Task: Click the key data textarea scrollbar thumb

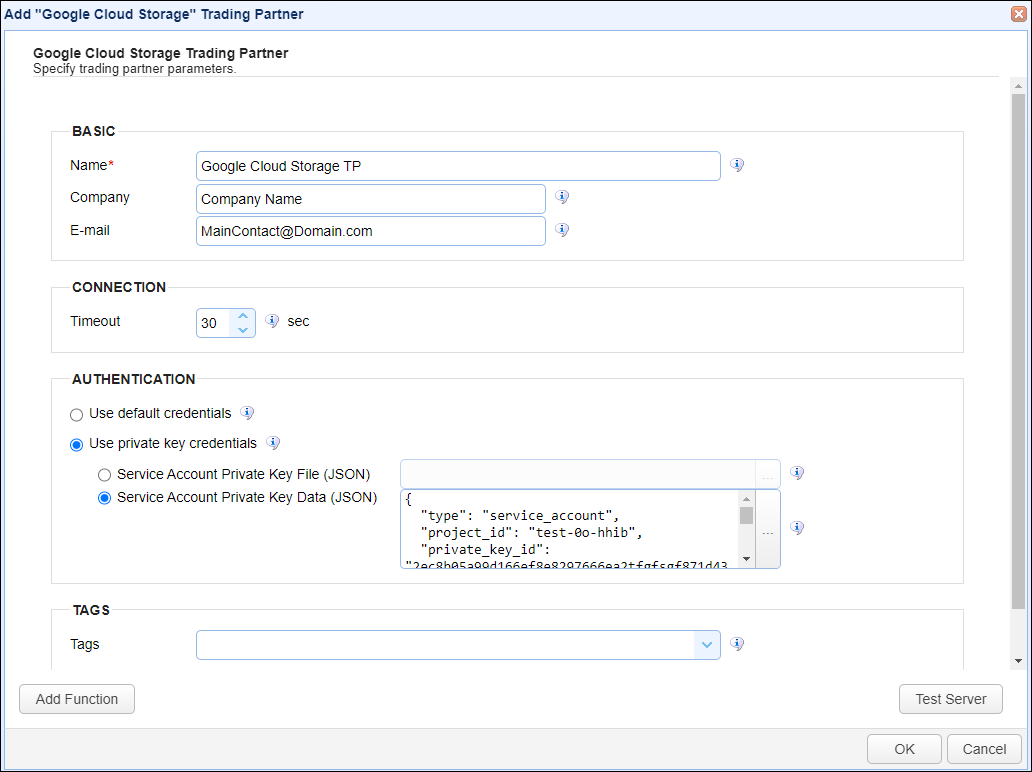Action: (746, 515)
